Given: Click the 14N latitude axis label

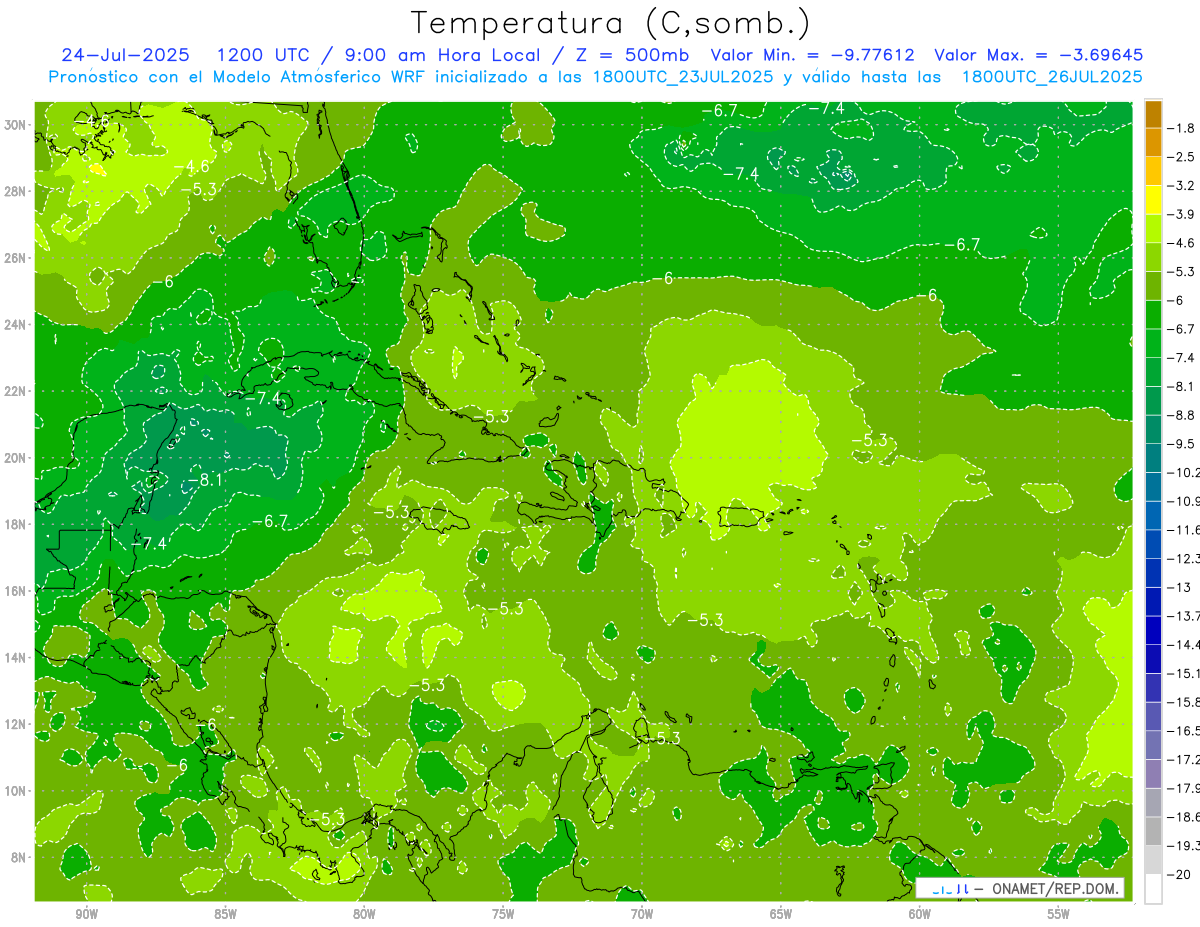Looking at the screenshot, I should [17, 658].
